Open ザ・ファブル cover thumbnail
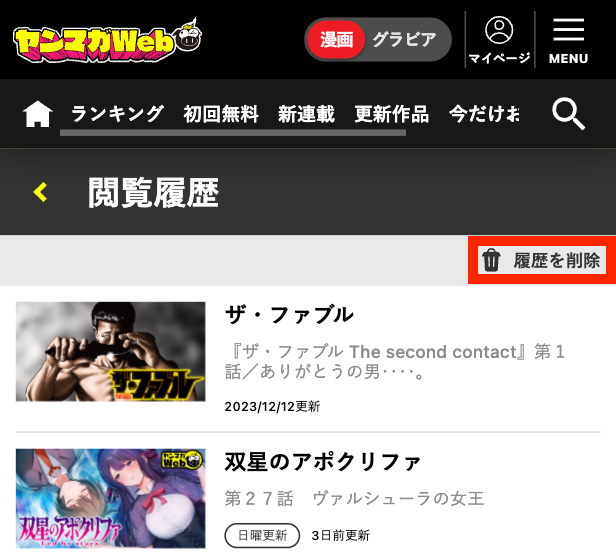 coord(110,352)
